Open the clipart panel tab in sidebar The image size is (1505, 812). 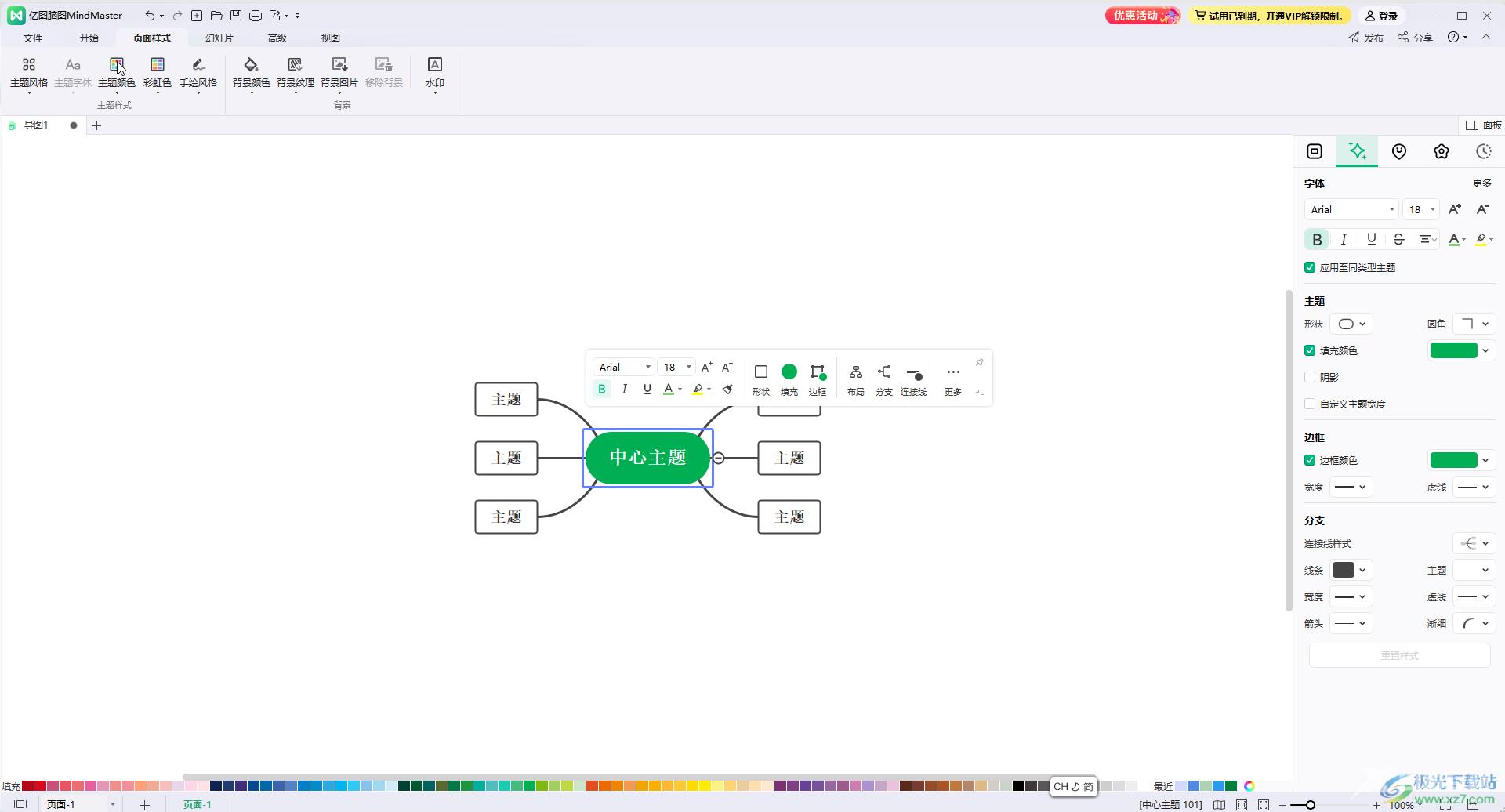[x=1442, y=151]
